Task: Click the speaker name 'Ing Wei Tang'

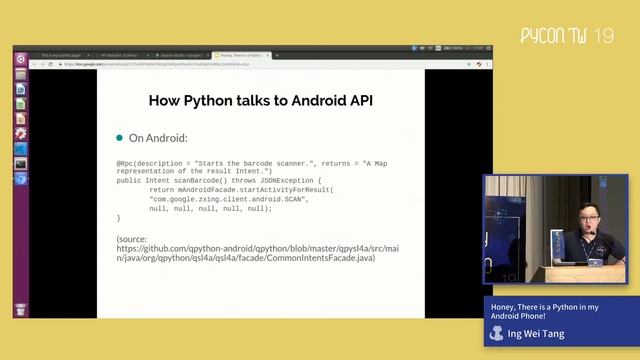Action: [536, 334]
